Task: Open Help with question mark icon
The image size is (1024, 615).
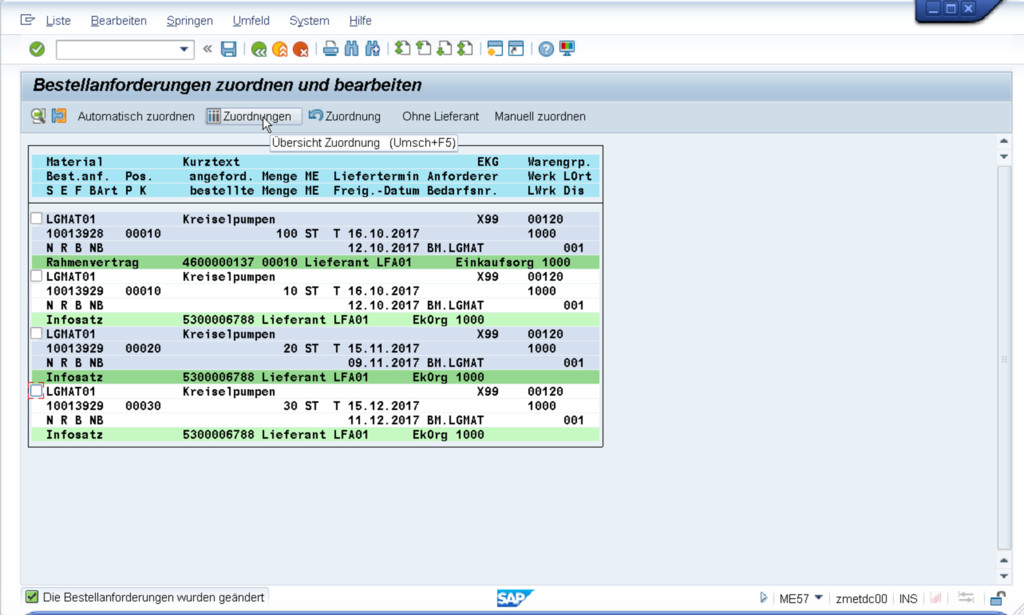Action: tap(546, 49)
